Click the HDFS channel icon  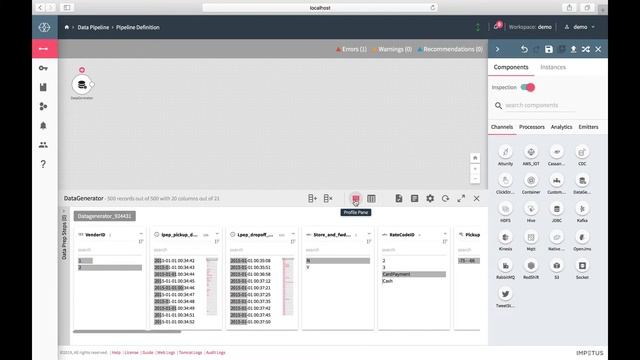(505, 209)
